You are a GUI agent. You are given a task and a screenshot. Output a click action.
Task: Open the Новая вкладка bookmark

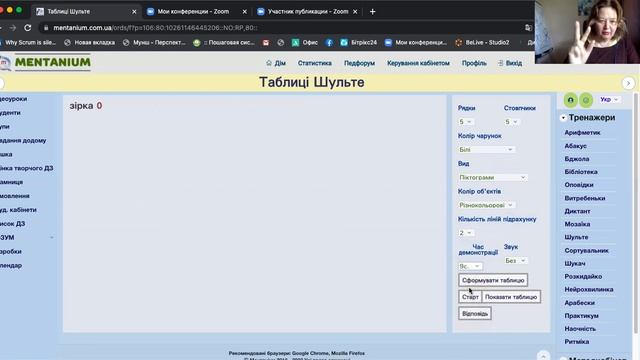pyautogui.click(x=90, y=42)
